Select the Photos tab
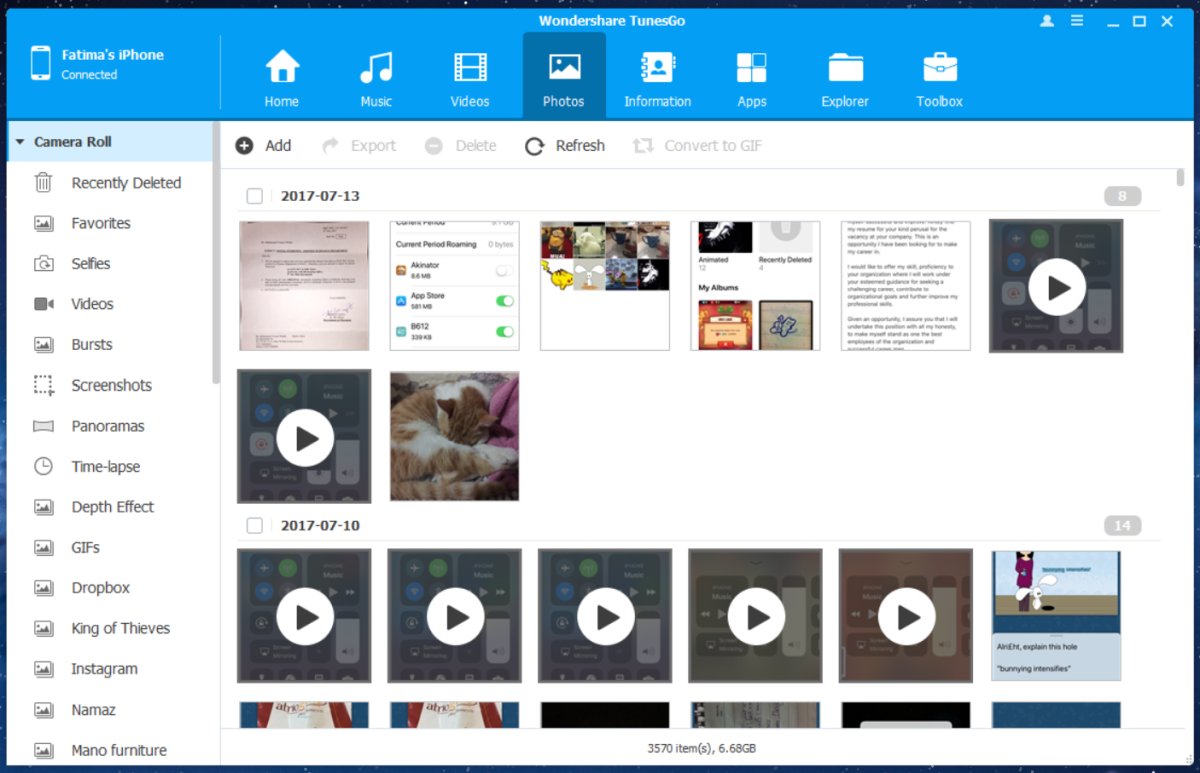 [564, 76]
